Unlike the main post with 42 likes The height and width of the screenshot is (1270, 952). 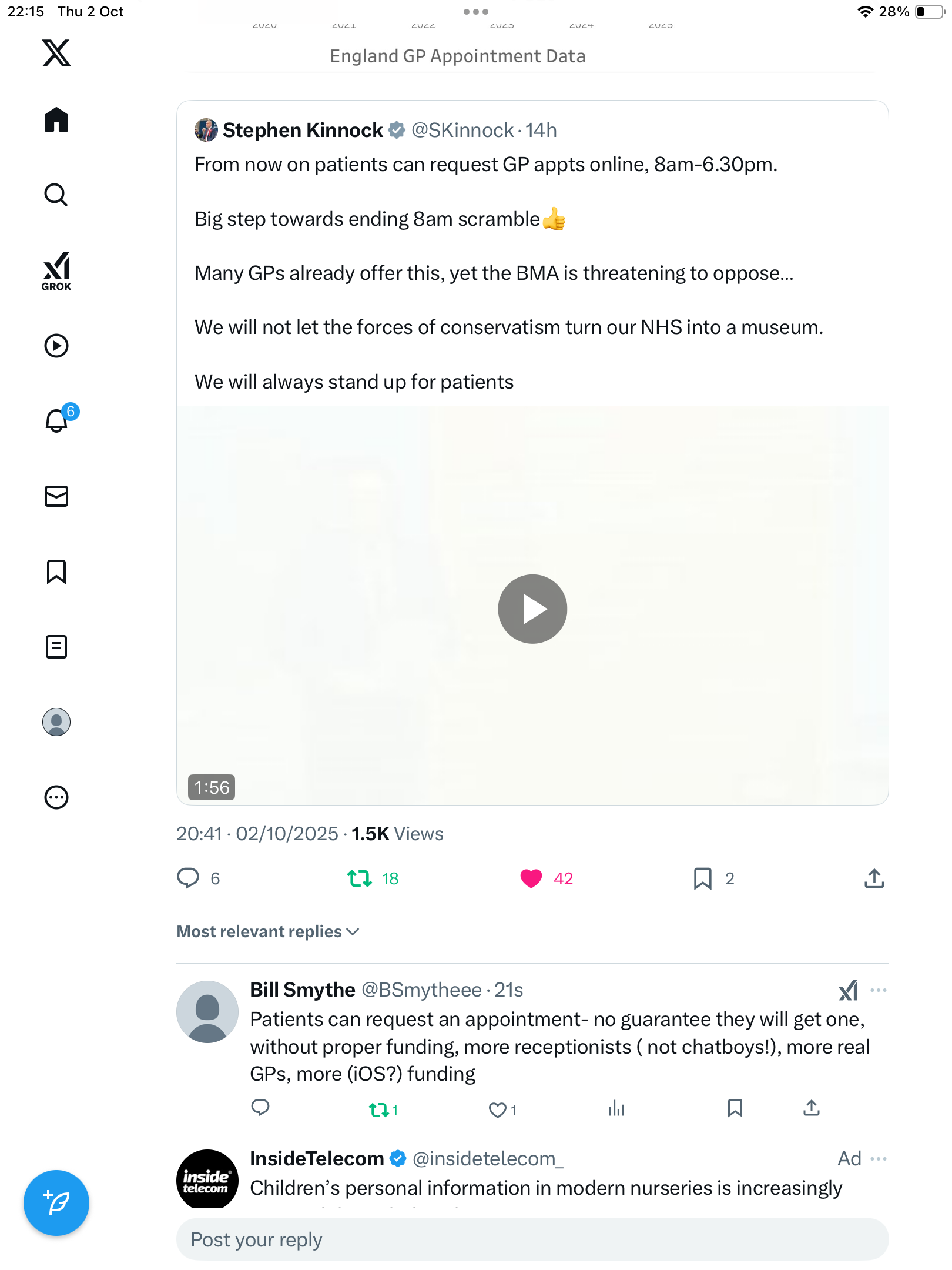(x=531, y=878)
